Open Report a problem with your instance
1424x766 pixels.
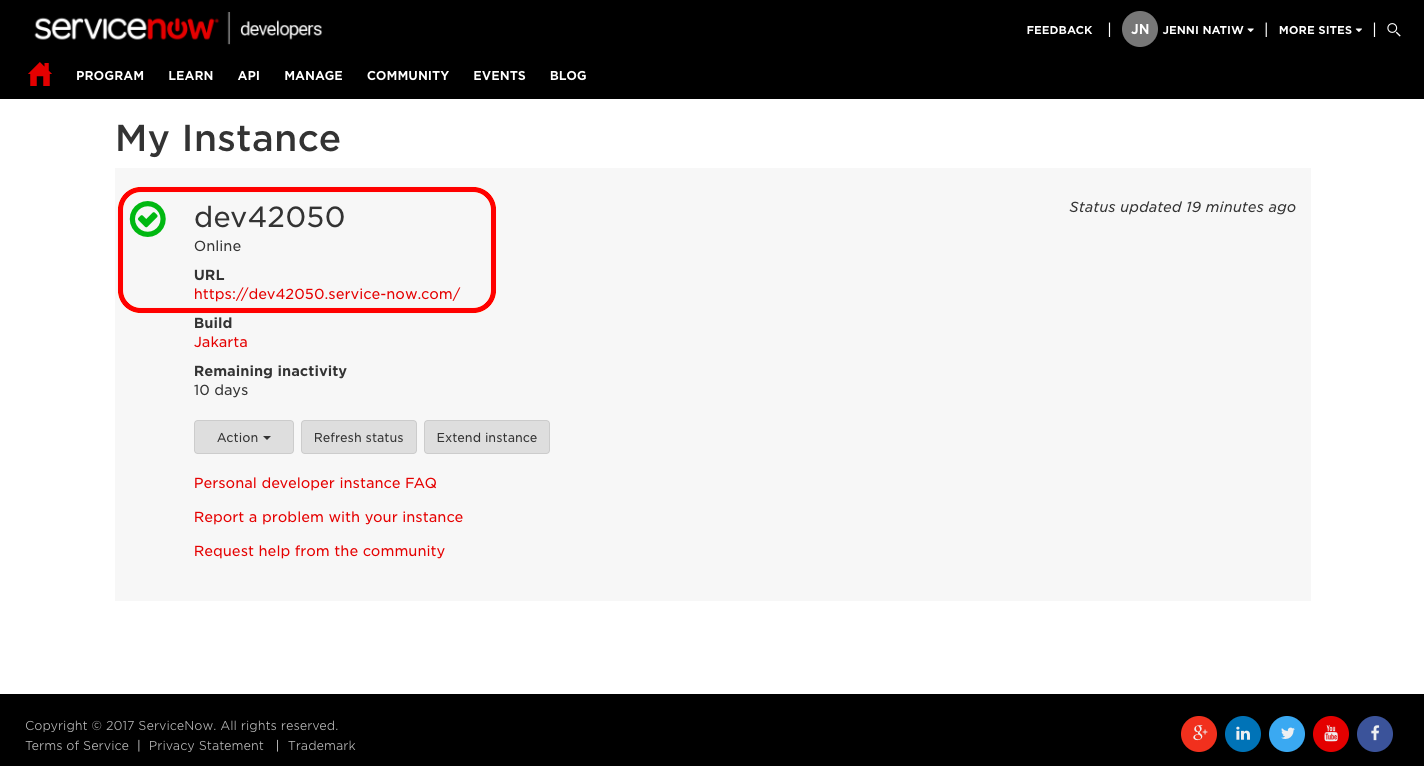(x=328, y=517)
